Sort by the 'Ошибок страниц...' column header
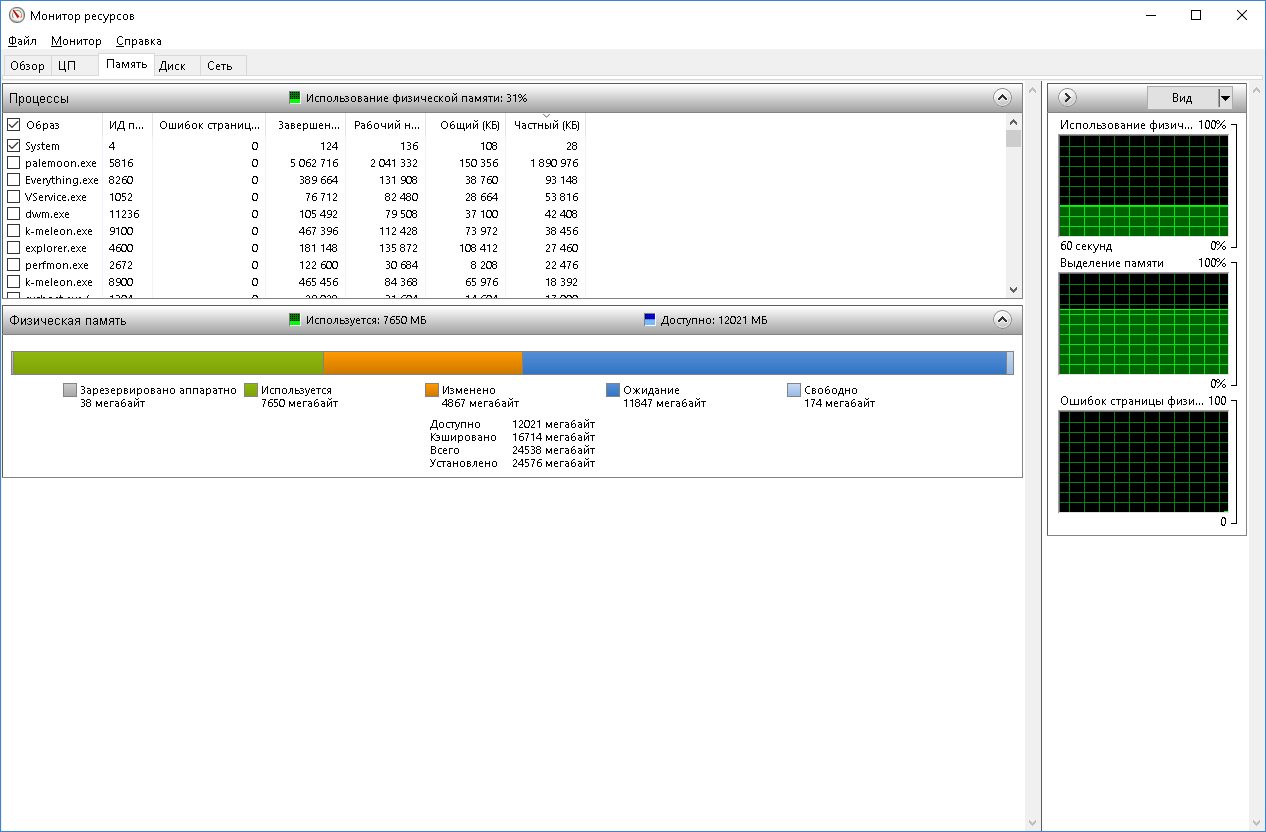The height and width of the screenshot is (832, 1266). (x=209, y=125)
